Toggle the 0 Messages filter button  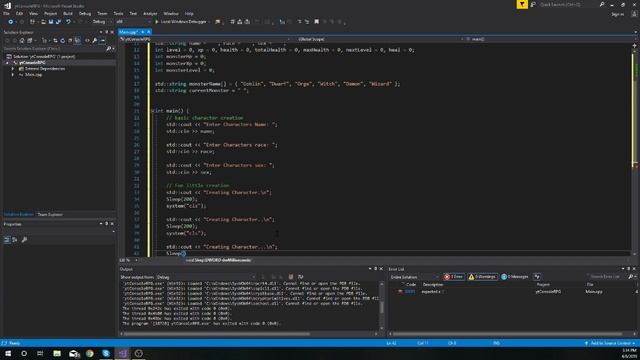click(x=515, y=277)
